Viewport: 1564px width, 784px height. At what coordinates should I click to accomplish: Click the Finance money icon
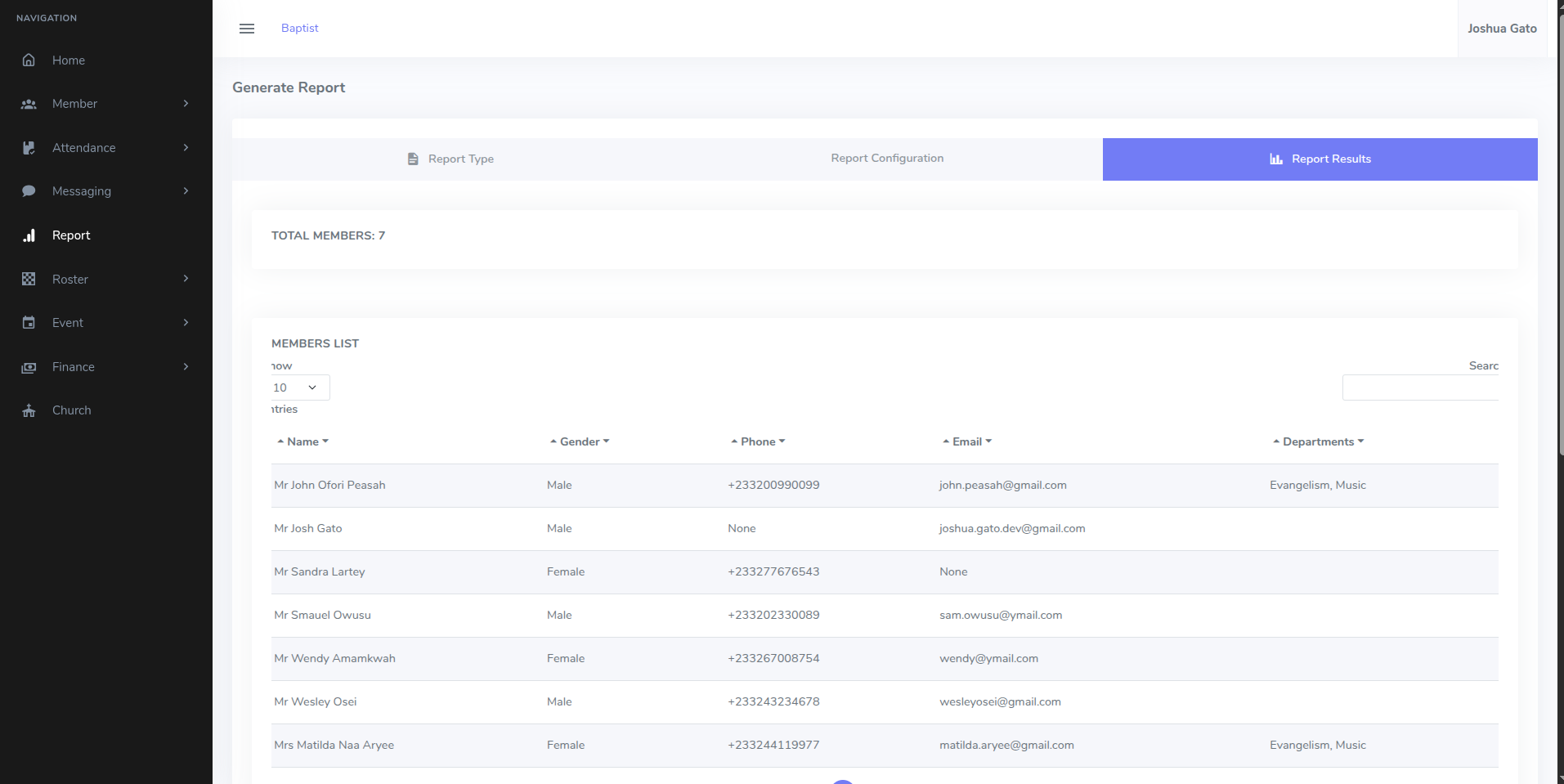tap(29, 366)
